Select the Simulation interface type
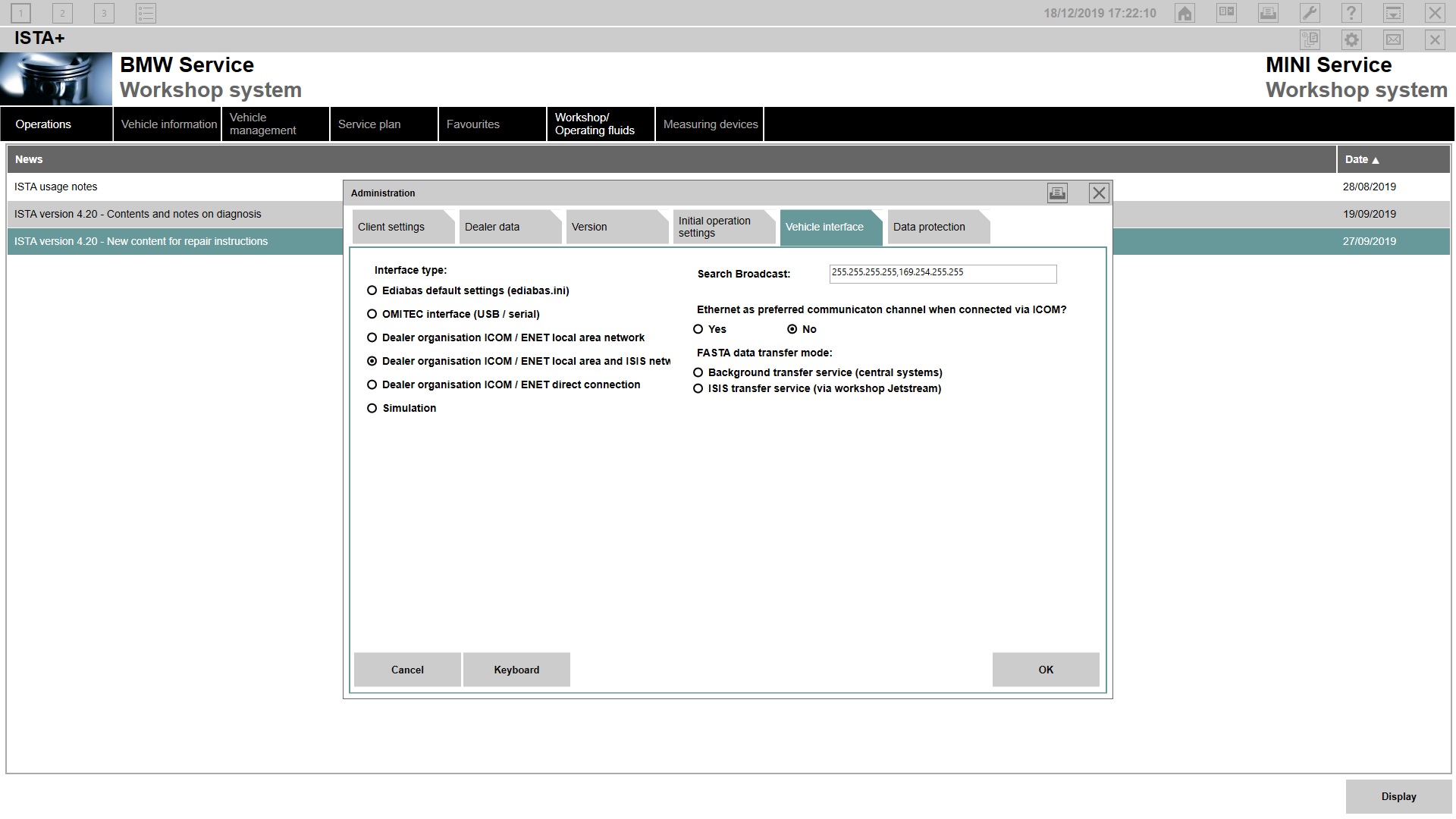Viewport: 1456px width, 819px height. [372, 408]
